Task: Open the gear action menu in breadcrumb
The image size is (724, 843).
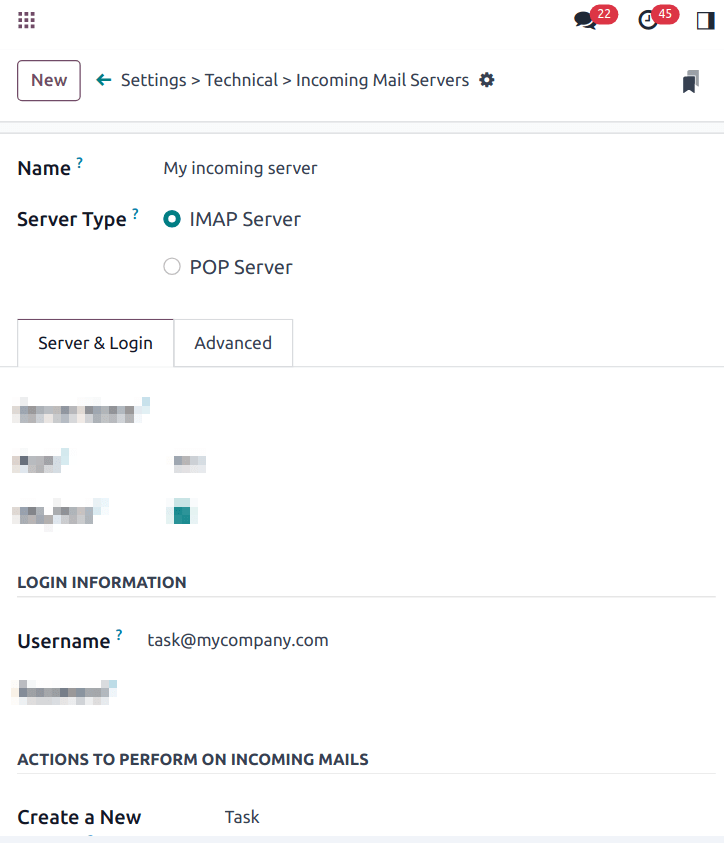Action: click(x=487, y=80)
